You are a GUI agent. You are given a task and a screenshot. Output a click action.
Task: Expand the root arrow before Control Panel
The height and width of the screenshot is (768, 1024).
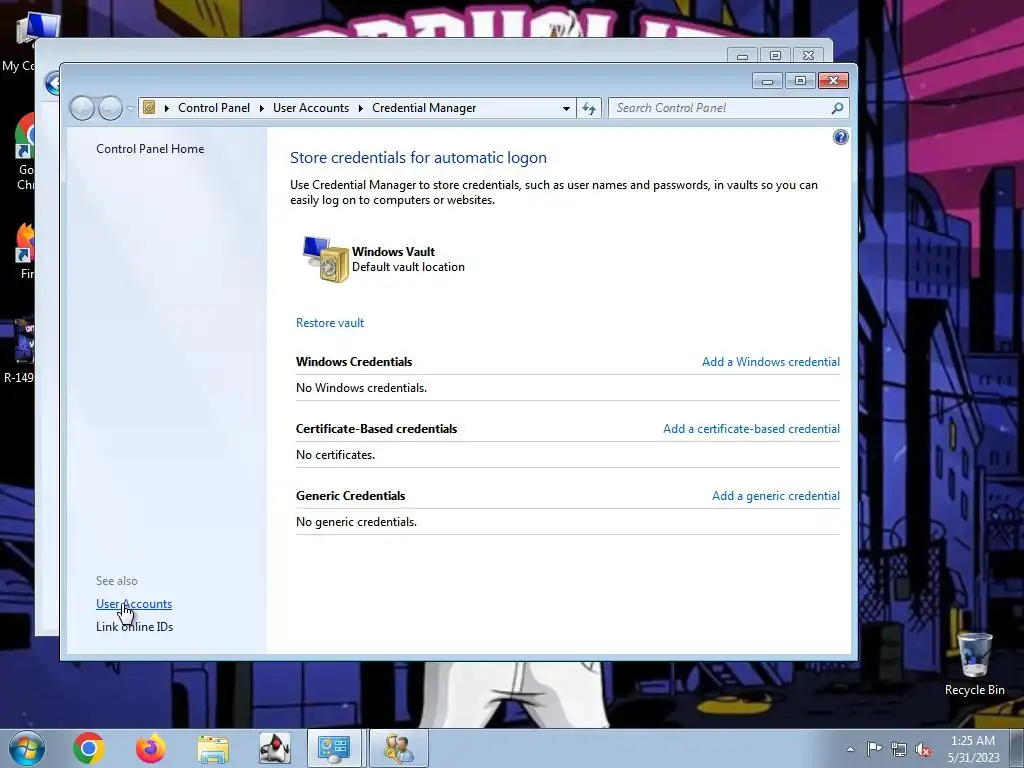point(167,108)
